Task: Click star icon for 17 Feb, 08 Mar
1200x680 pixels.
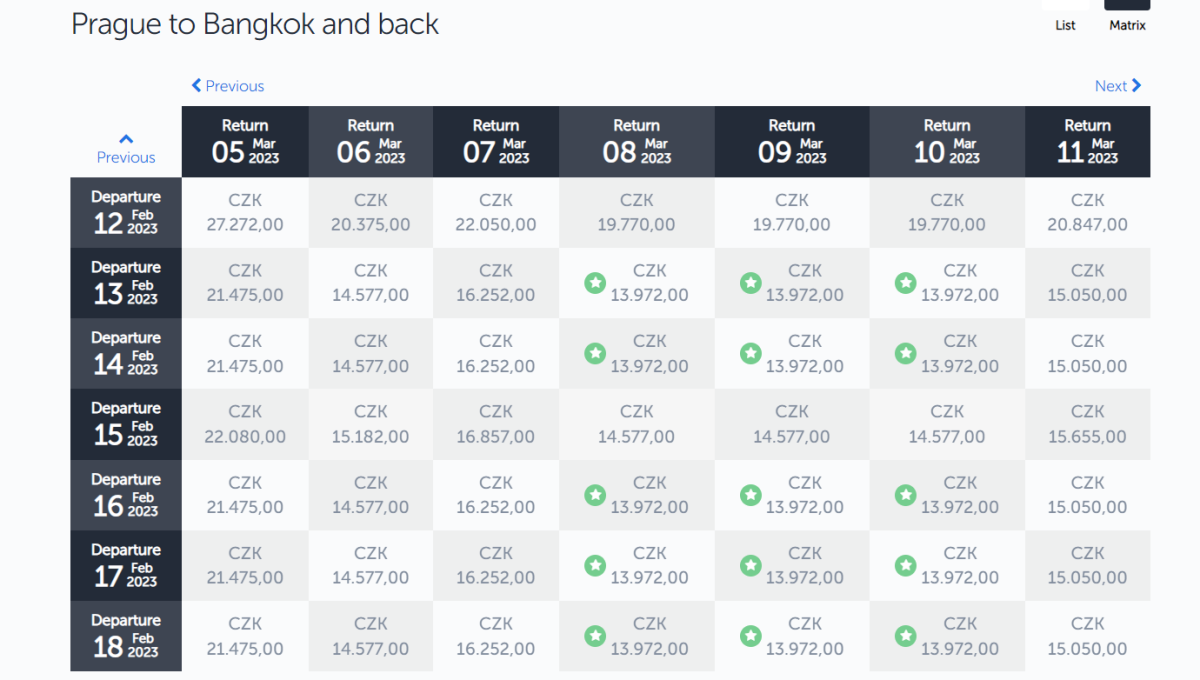Action: pyautogui.click(x=595, y=566)
